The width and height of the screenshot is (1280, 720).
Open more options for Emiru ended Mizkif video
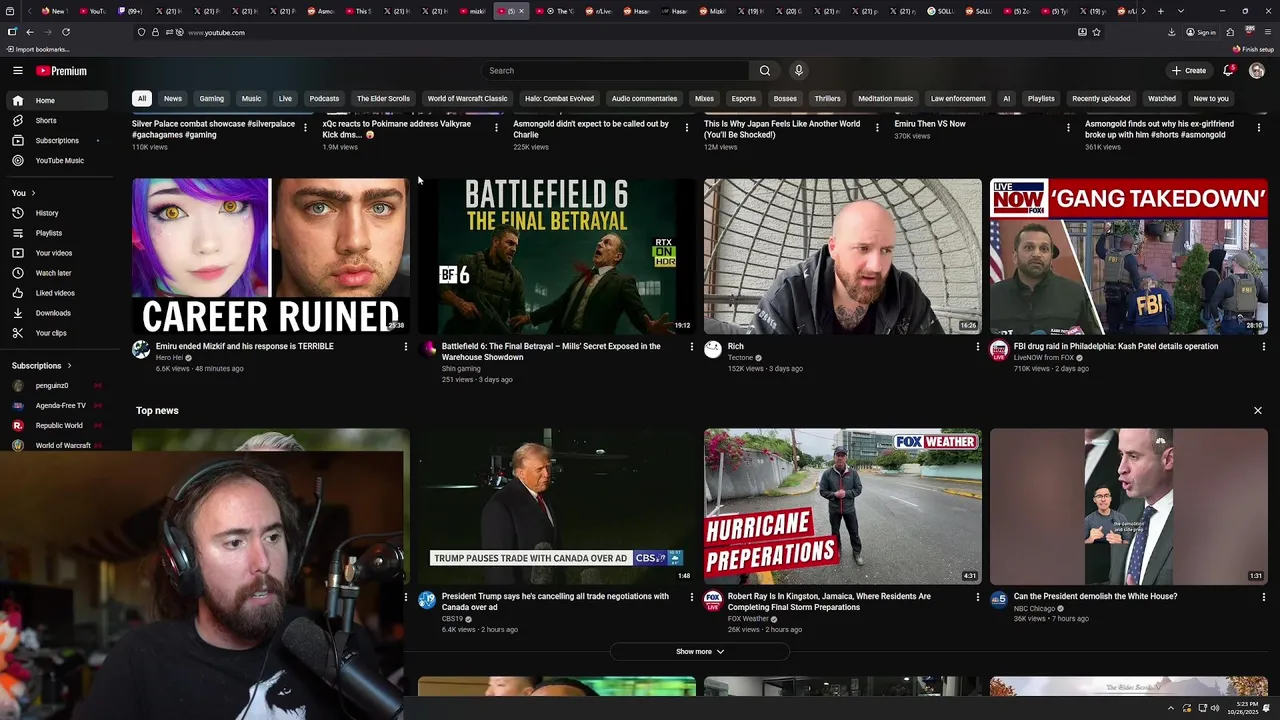pyautogui.click(x=405, y=347)
